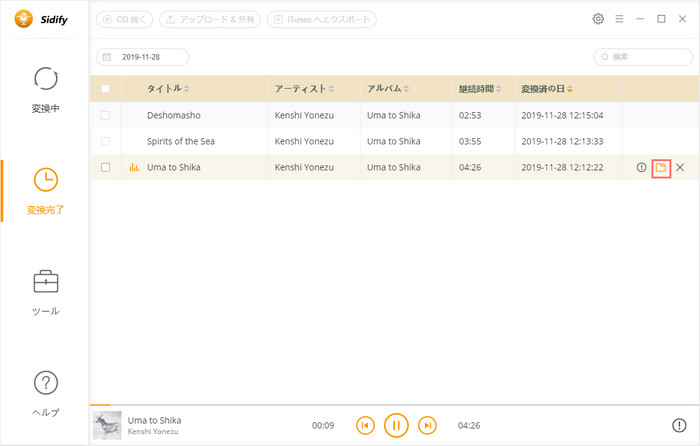Image resolution: width=700 pixels, height=446 pixels.
Task: Click the アップロード & 共有 upload button
Action: point(210,20)
